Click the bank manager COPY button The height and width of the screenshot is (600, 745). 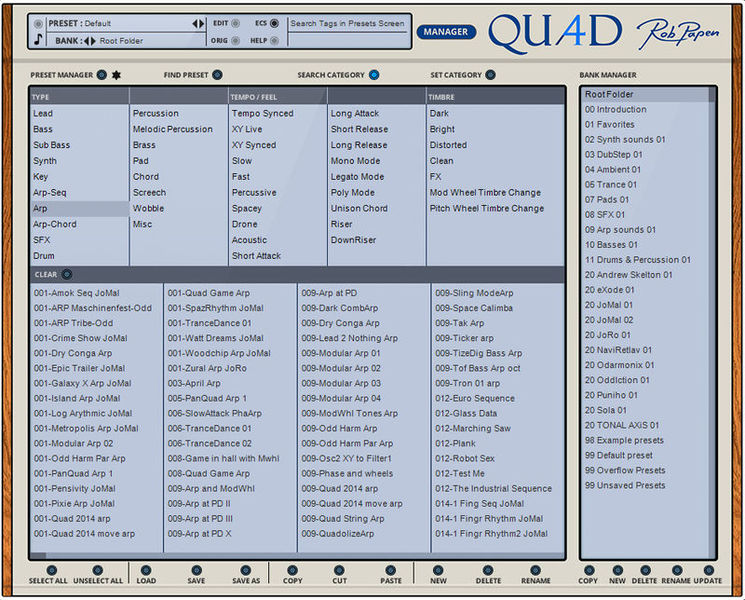pyautogui.click(x=589, y=570)
